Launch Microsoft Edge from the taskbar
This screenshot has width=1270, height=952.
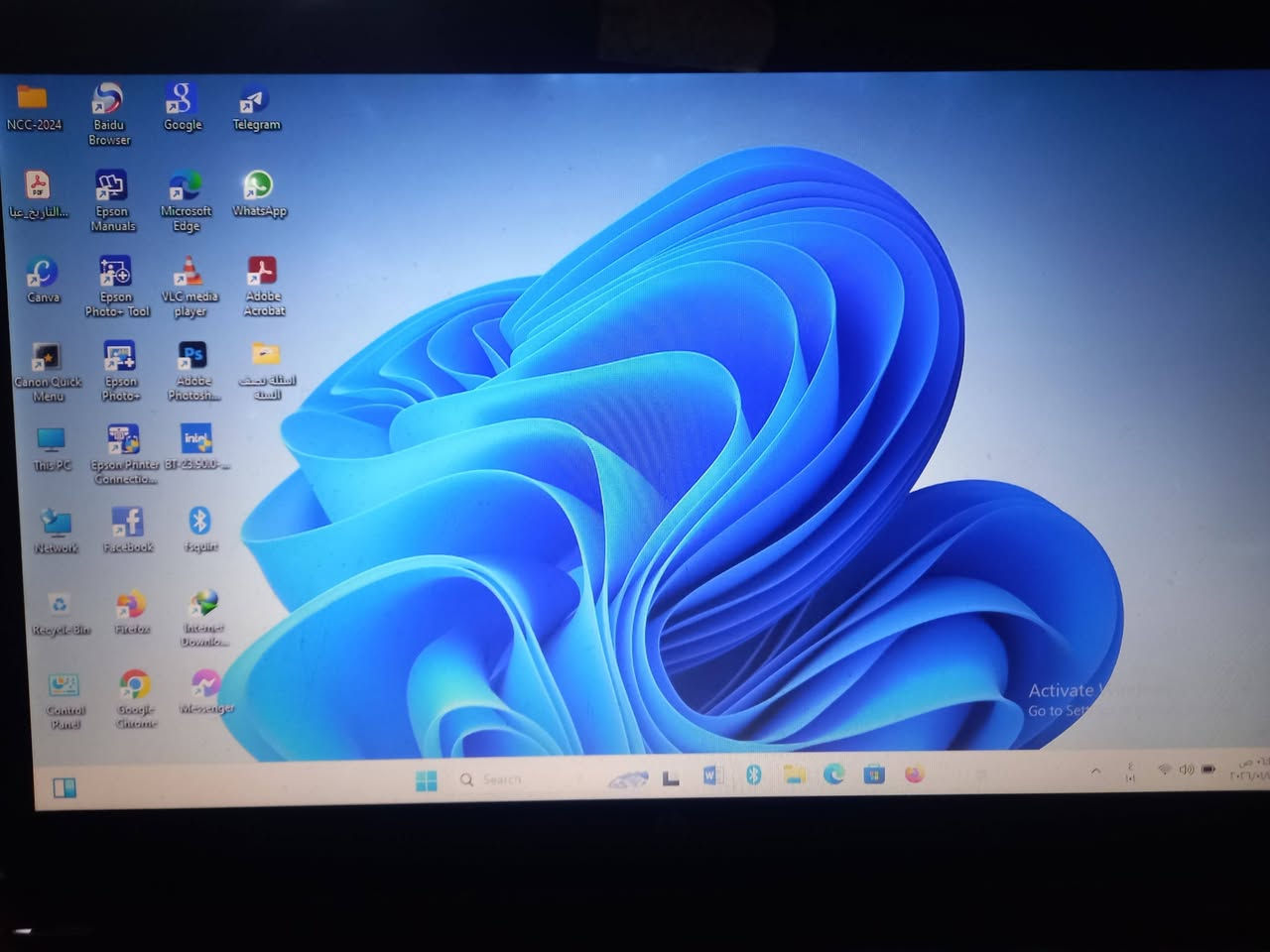[x=833, y=775]
